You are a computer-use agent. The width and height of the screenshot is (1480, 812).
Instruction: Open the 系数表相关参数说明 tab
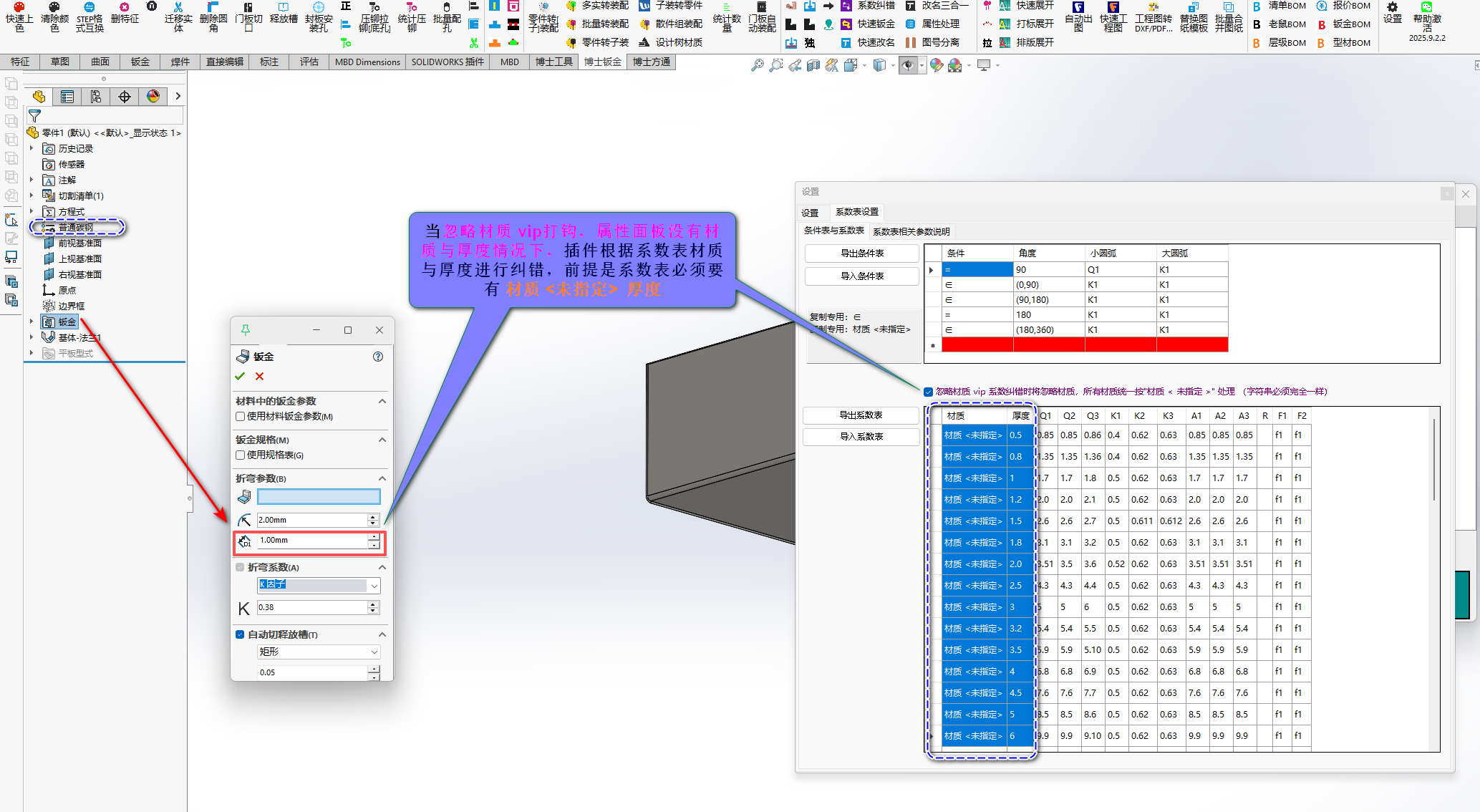tap(911, 231)
